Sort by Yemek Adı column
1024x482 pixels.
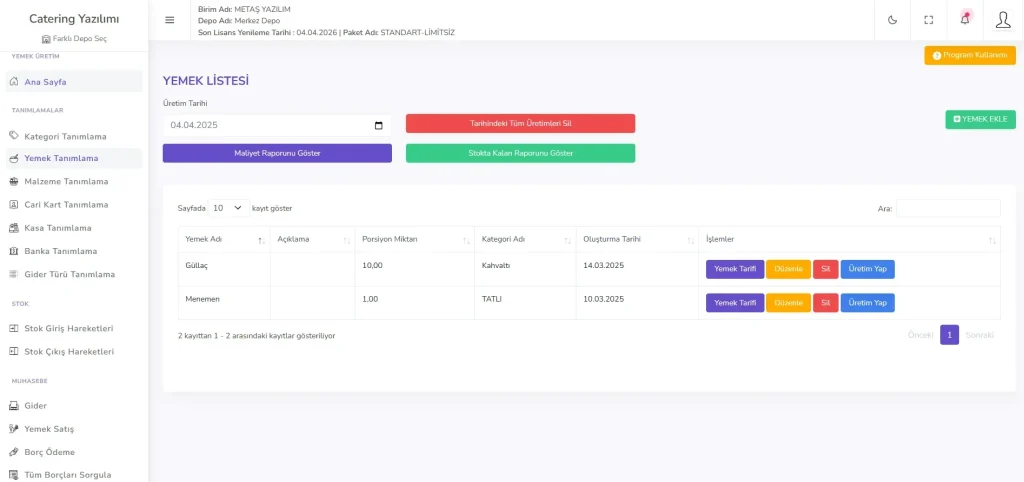coord(221,240)
